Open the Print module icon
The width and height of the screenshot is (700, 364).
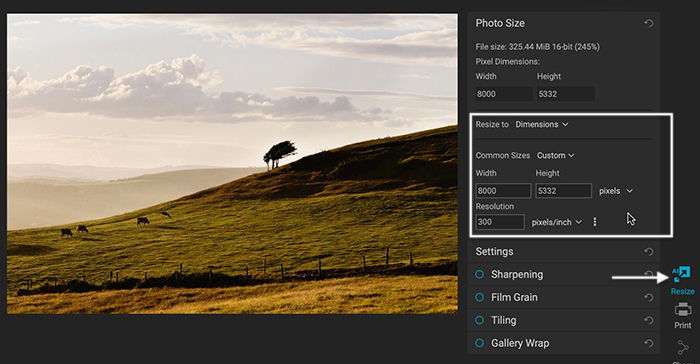(683, 309)
